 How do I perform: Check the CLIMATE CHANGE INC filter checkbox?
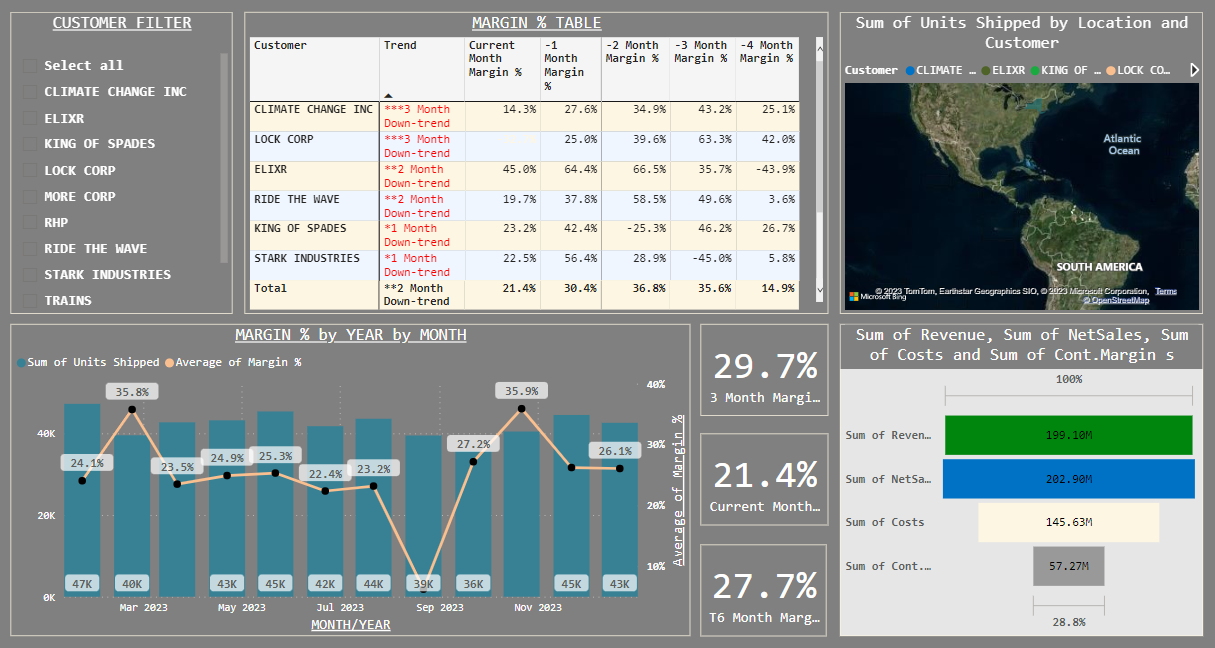pos(28,91)
